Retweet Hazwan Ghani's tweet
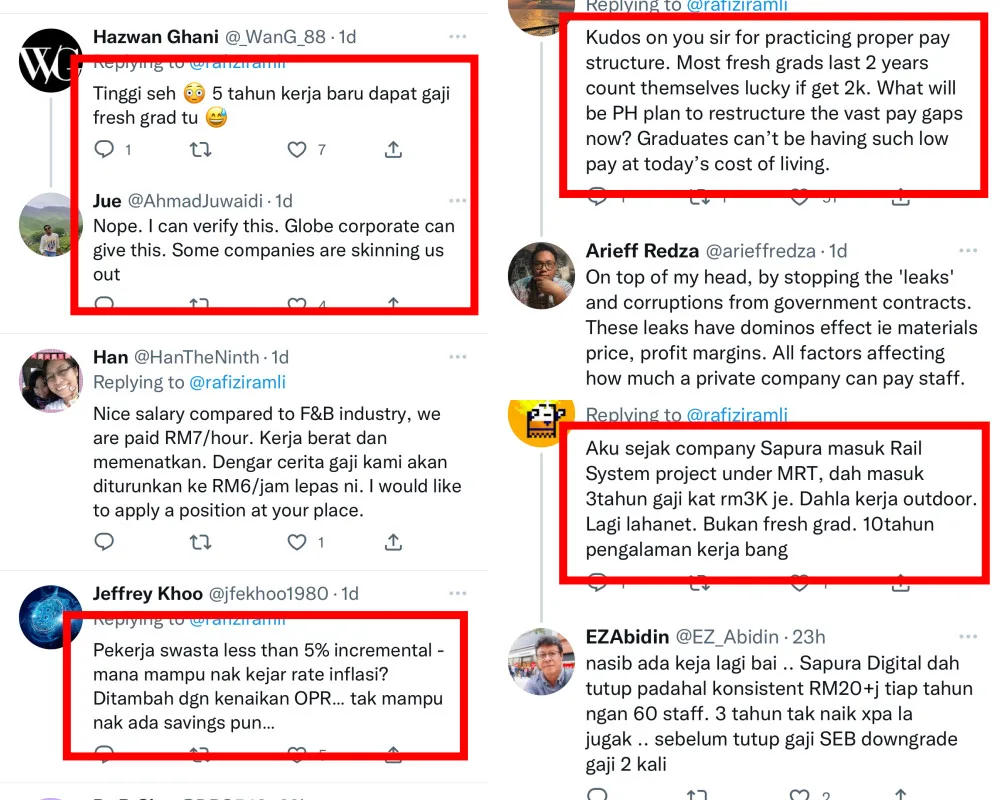 [200, 150]
